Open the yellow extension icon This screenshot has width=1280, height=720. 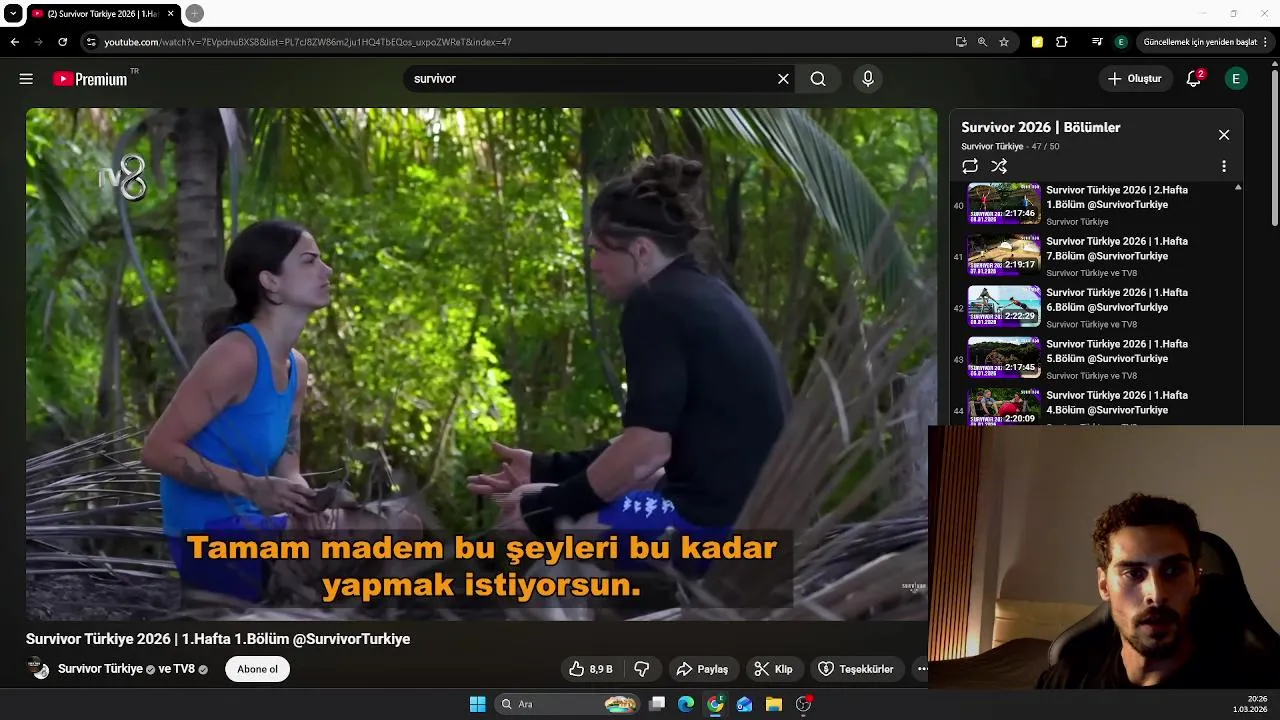[1037, 42]
